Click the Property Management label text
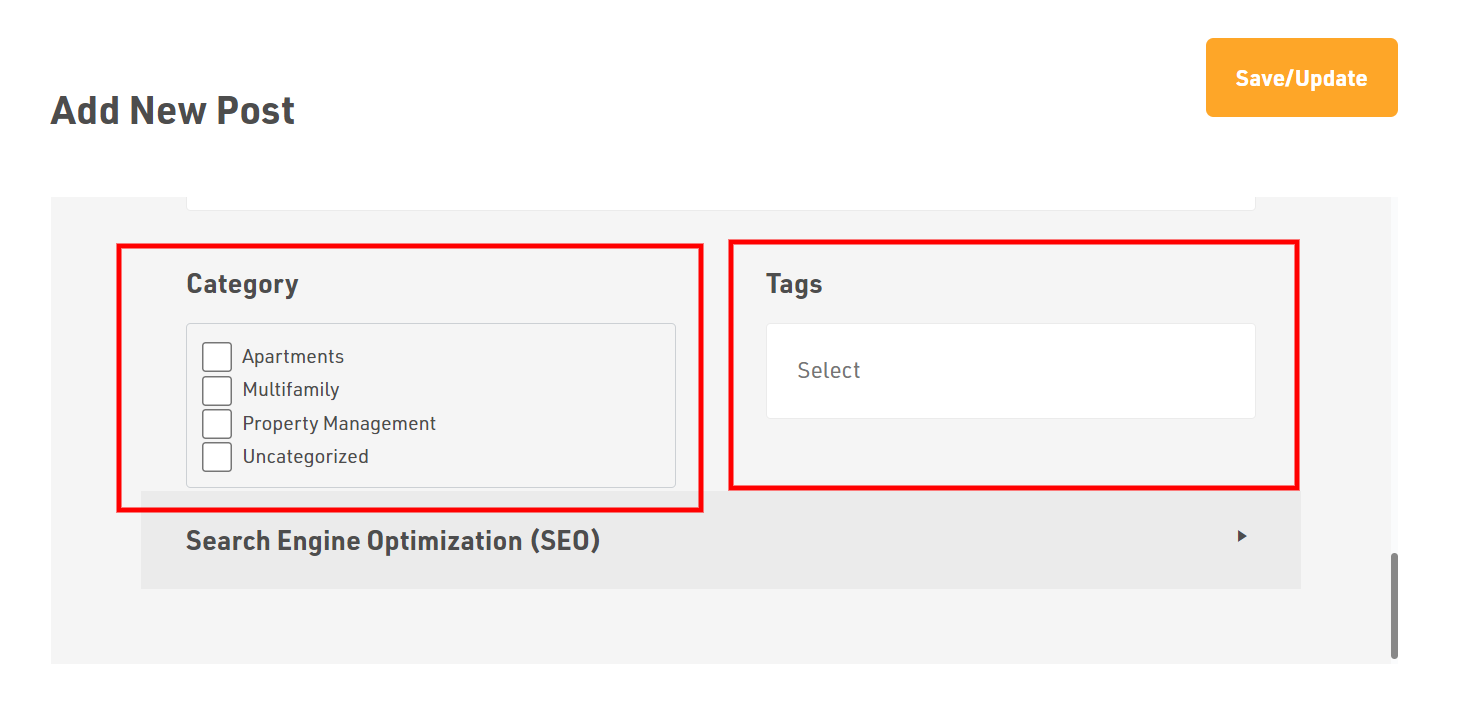 pos(339,424)
